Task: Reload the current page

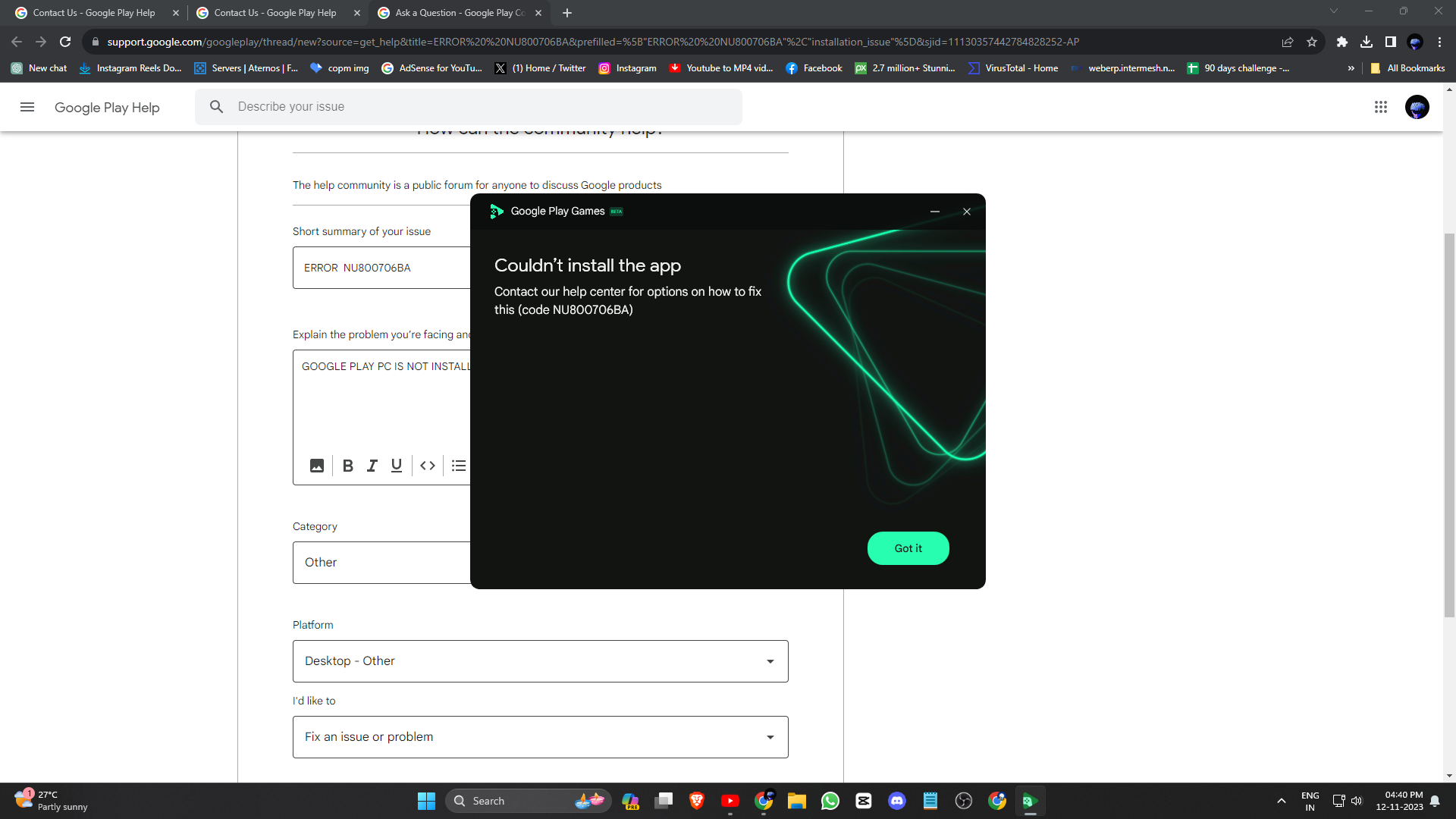Action: click(x=65, y=42)
